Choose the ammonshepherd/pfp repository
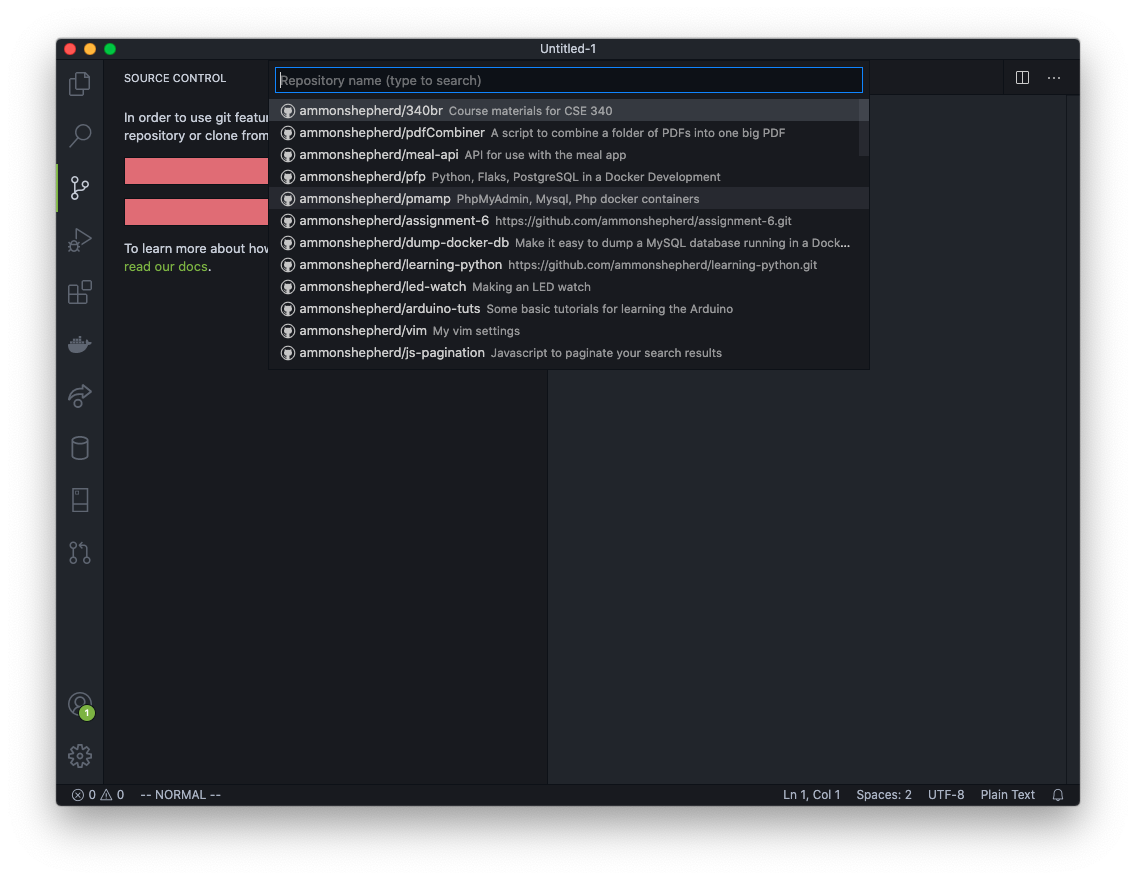This screenshot has width=1136, height=880. pyautogui.click(x=569, y=177)
